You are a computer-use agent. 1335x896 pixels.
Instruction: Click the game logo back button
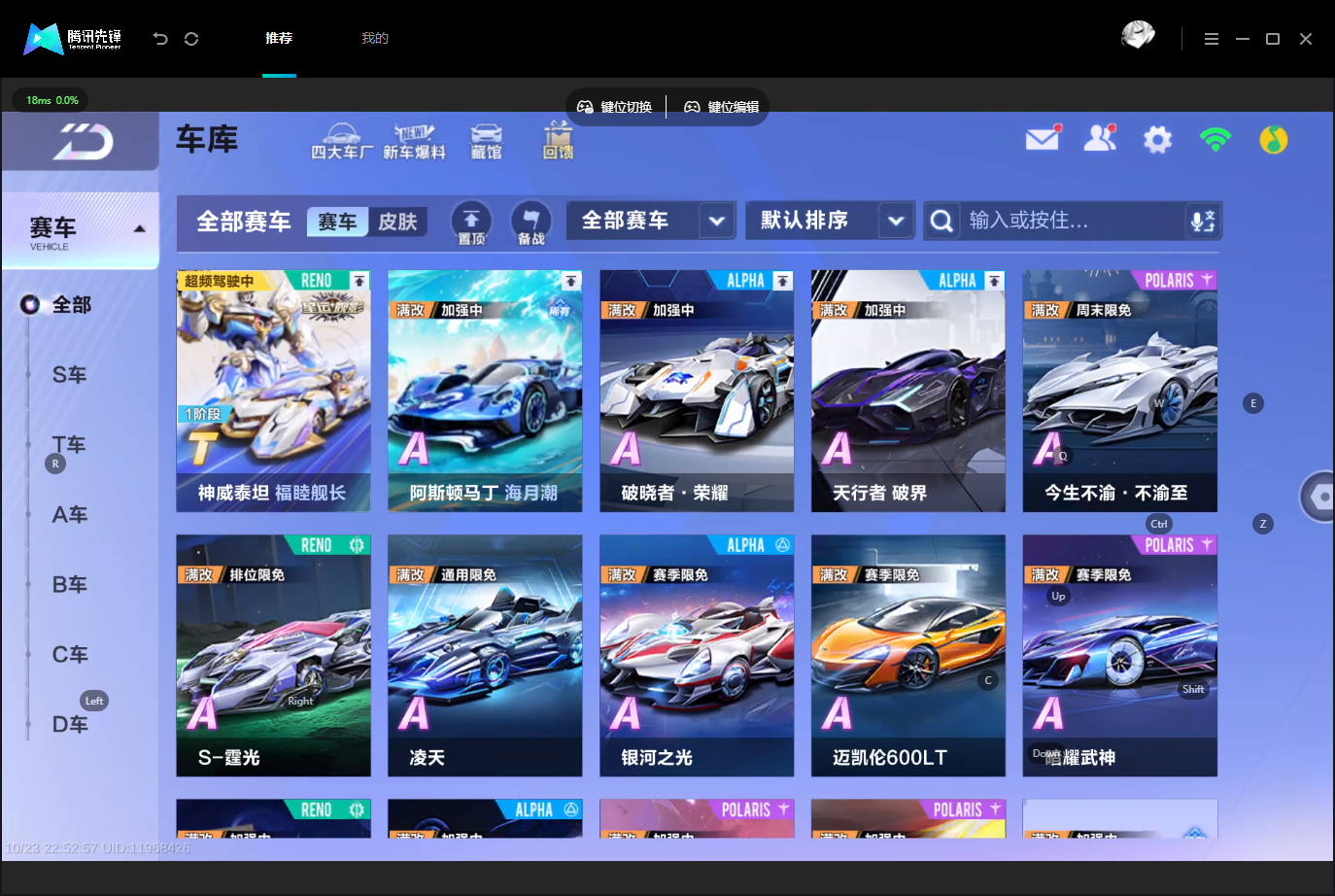pyautogui.click(x=82, y=142)
